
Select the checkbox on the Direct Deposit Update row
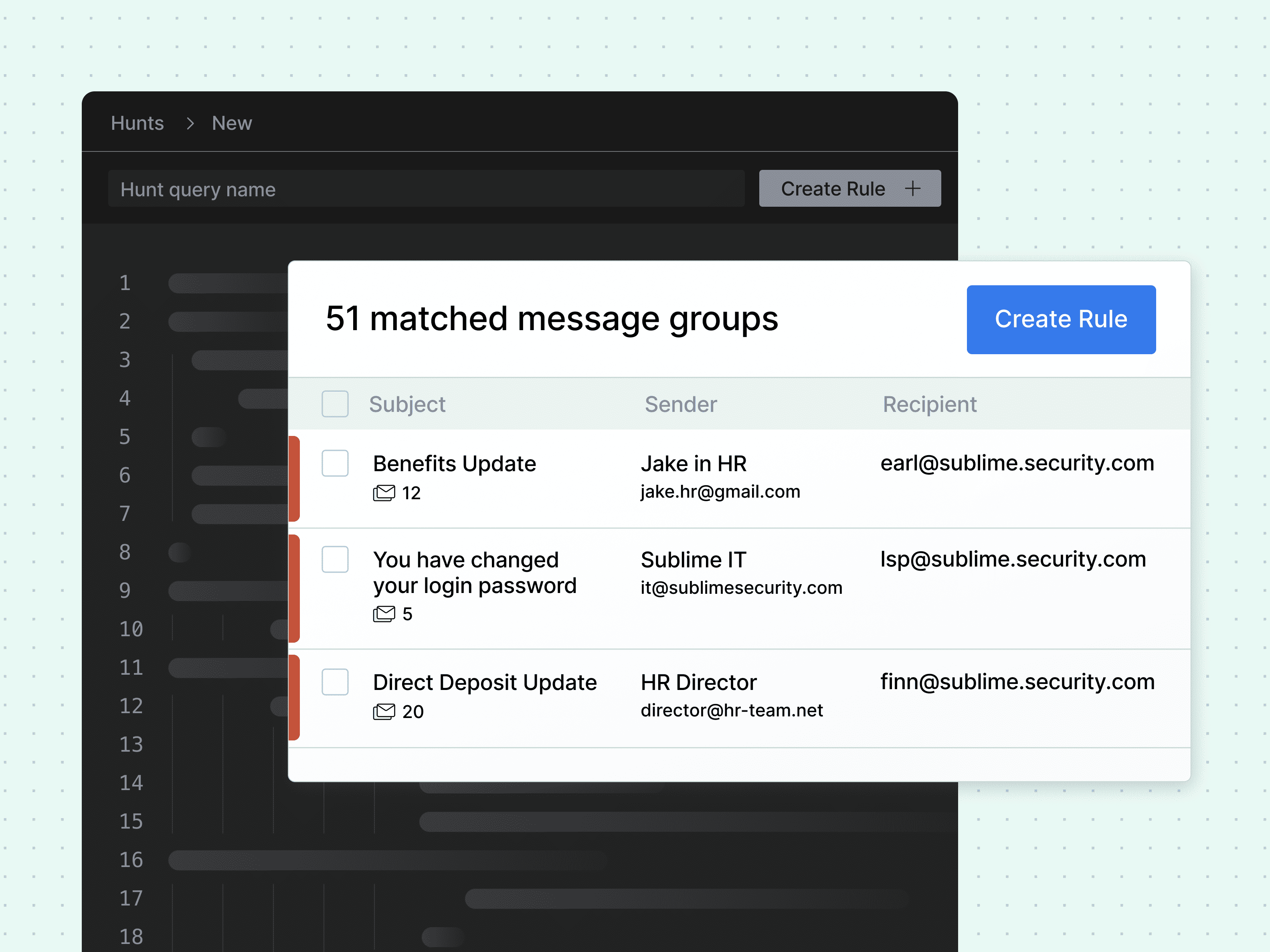tap(335, 682)
